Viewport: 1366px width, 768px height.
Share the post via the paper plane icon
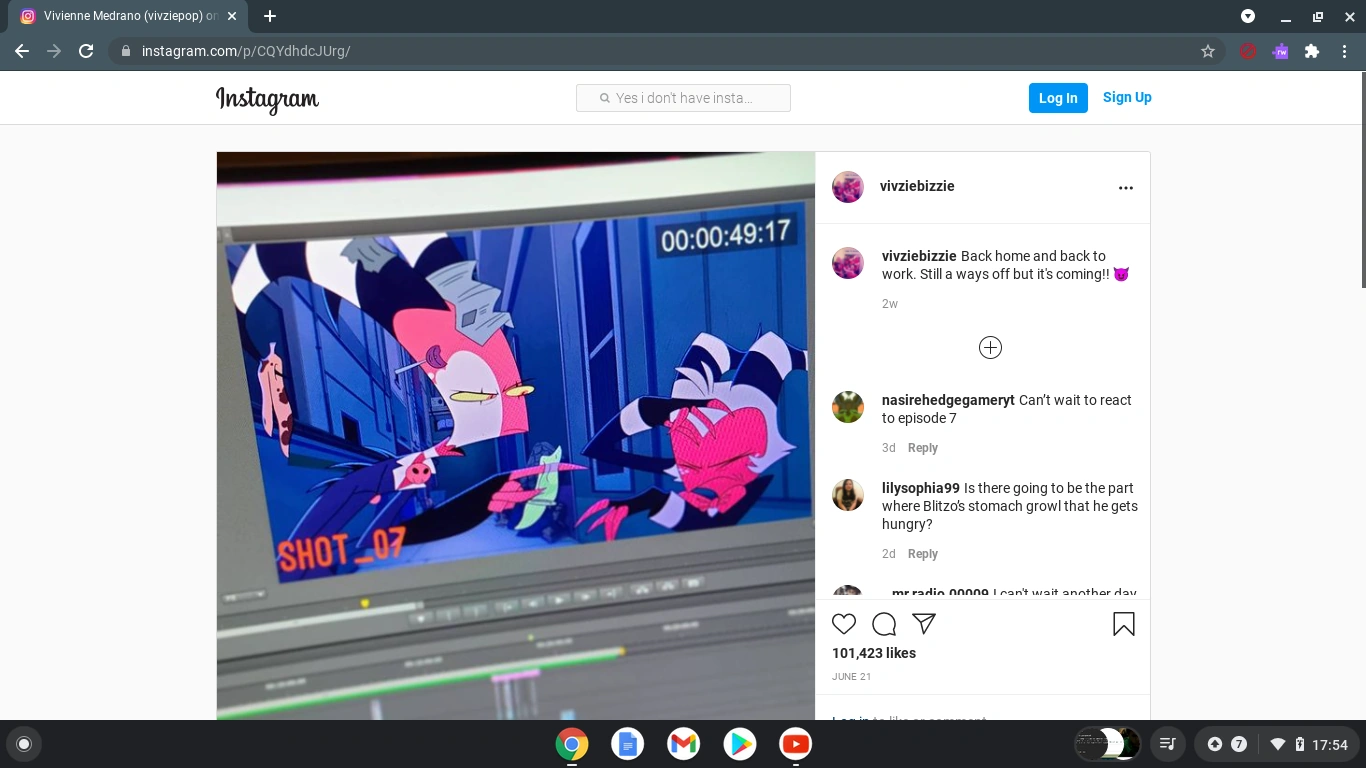[924, 623]
